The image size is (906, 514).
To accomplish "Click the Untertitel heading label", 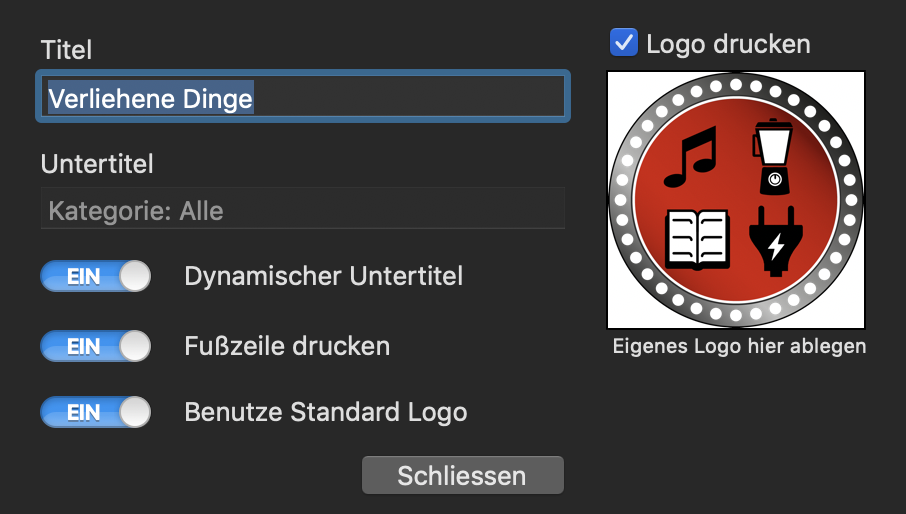I will [x=97, y=164].
